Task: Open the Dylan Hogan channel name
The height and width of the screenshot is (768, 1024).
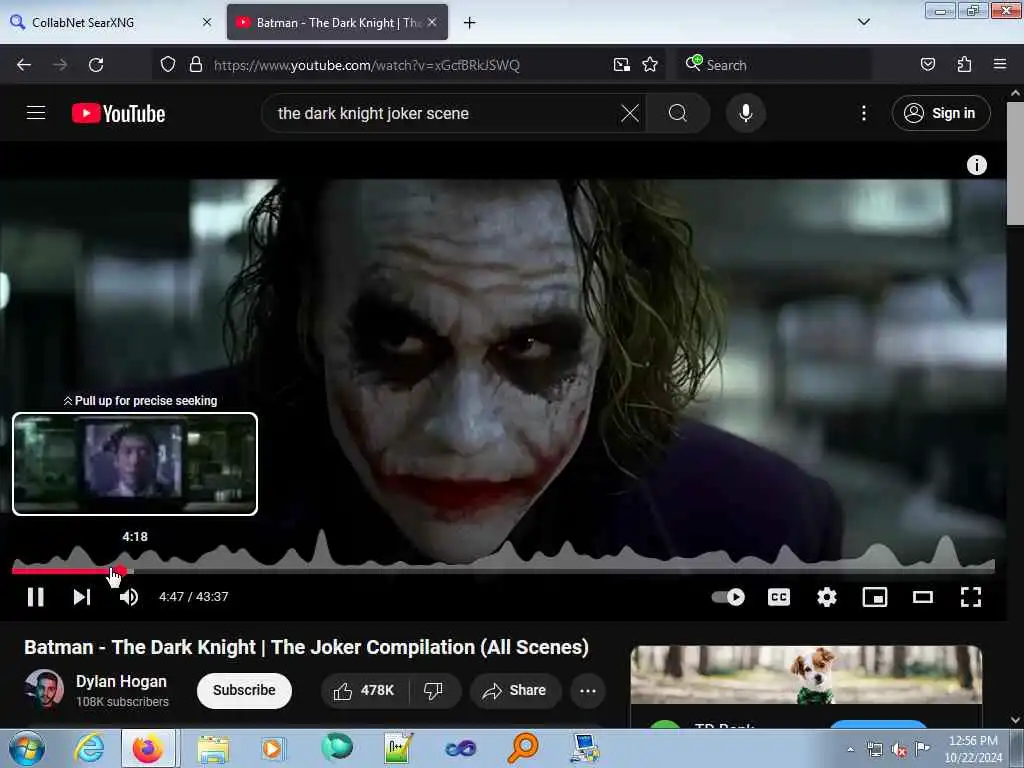Action: tap(121, 681)
